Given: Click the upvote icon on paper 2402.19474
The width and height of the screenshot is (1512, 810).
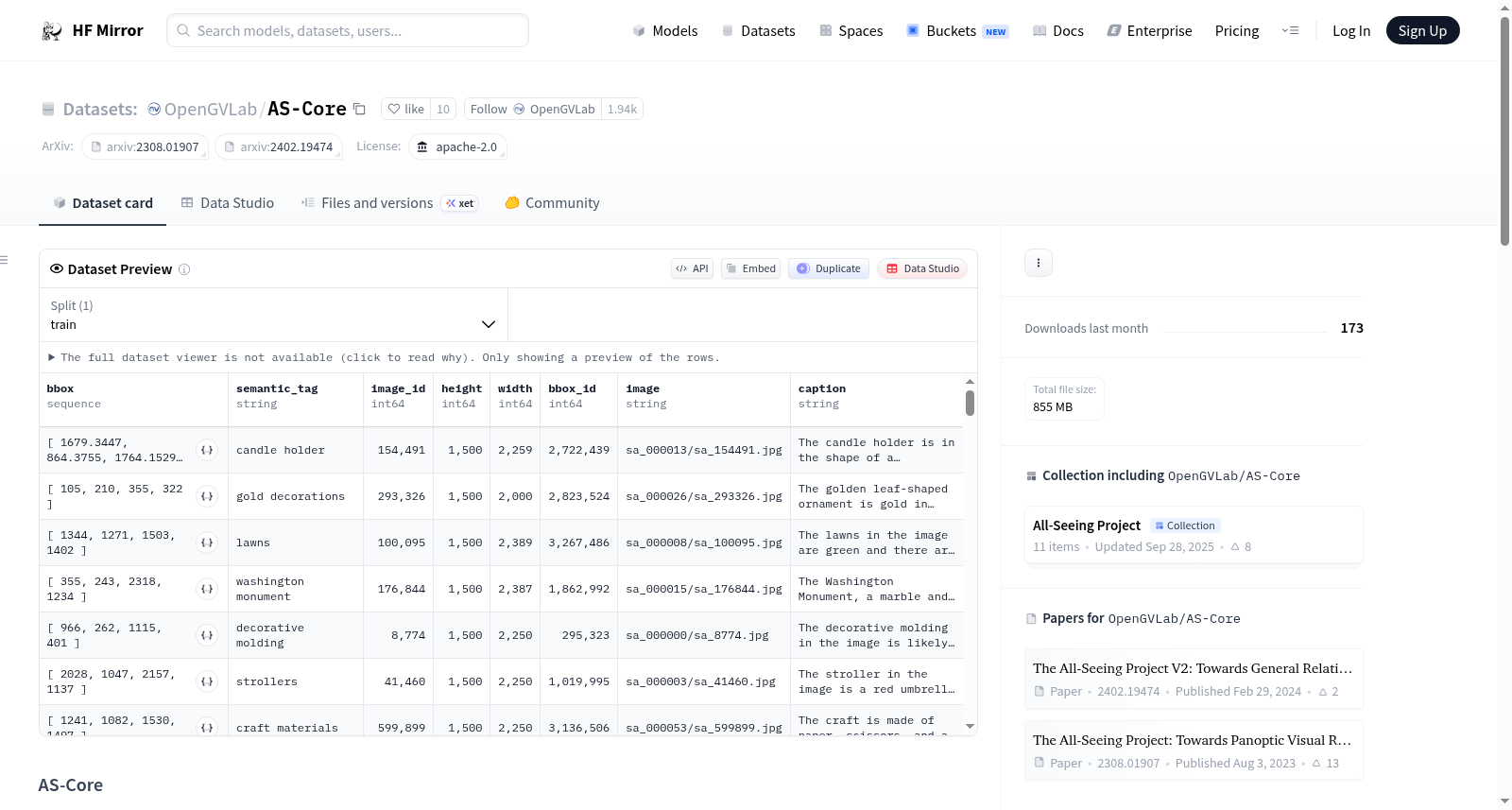Looking at the screenshot, I should coord(1323,692).
